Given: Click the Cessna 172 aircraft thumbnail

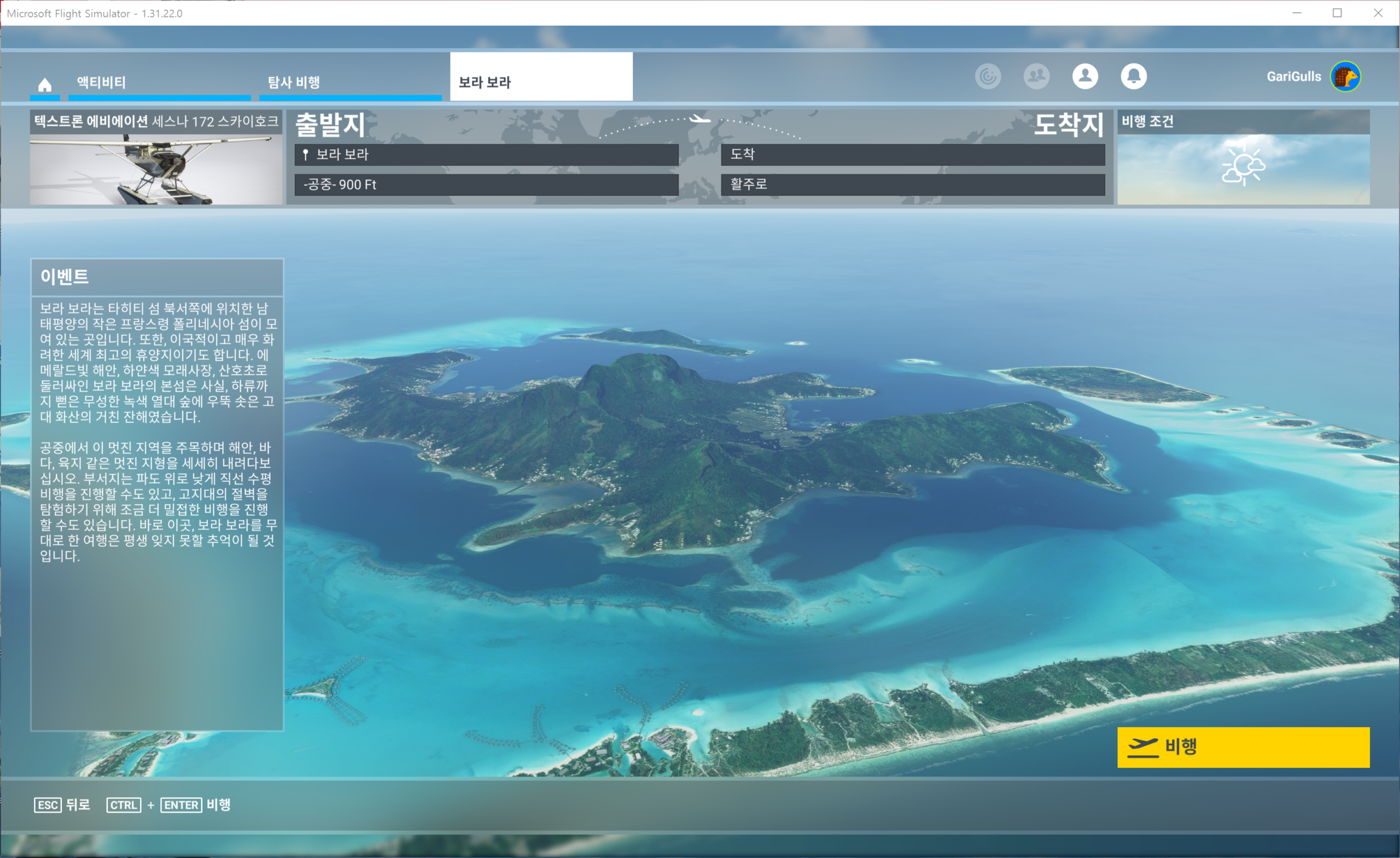Looking at the screenshot, I should pyautogui.click(x=156, y=168).
